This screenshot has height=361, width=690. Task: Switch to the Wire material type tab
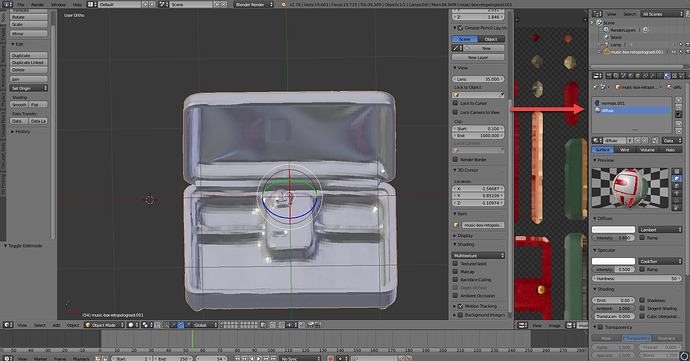pyautogui.click(x=624, y=150)
